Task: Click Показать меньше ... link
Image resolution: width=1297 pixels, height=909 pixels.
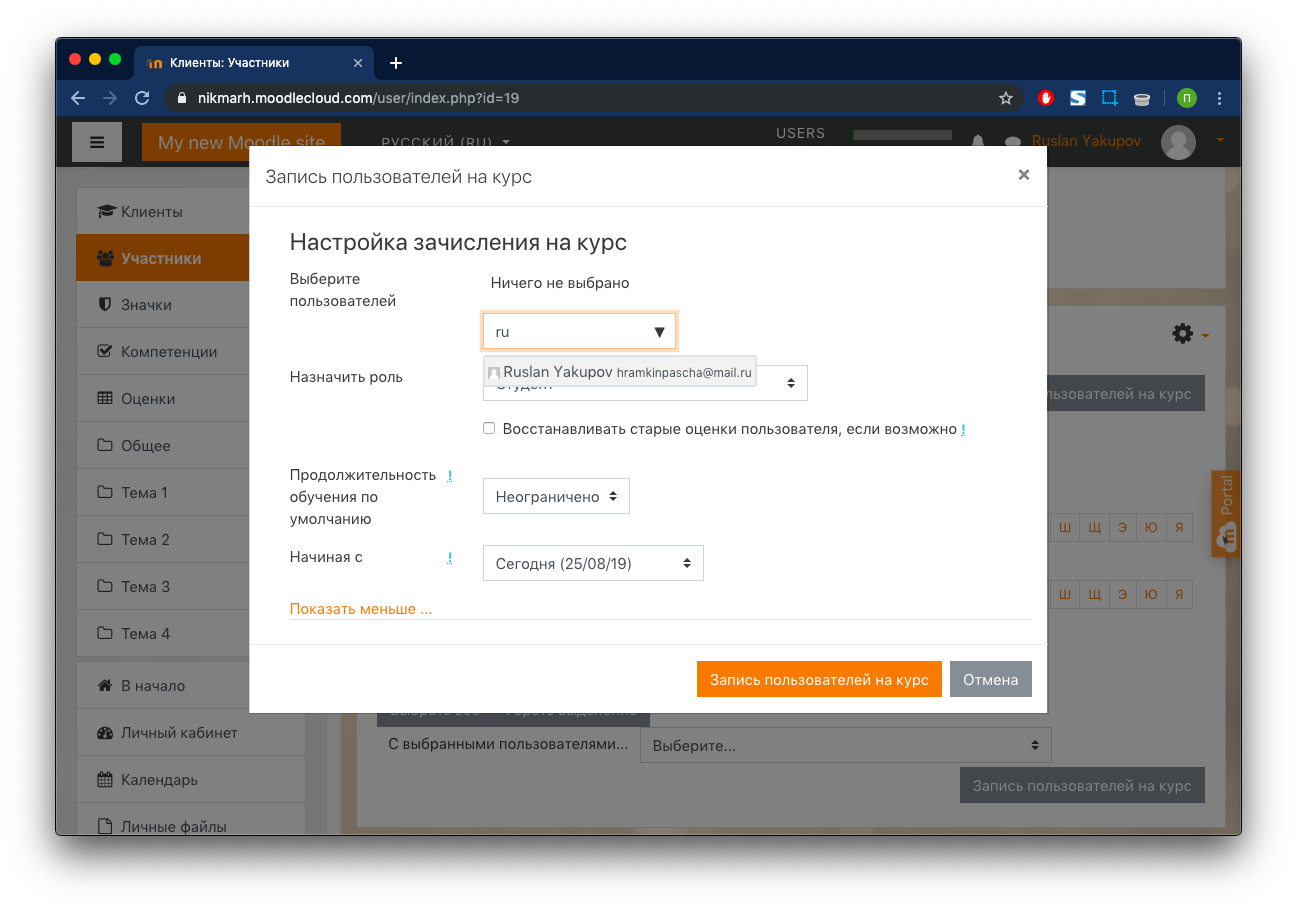Action: click(x=361, y=609)
